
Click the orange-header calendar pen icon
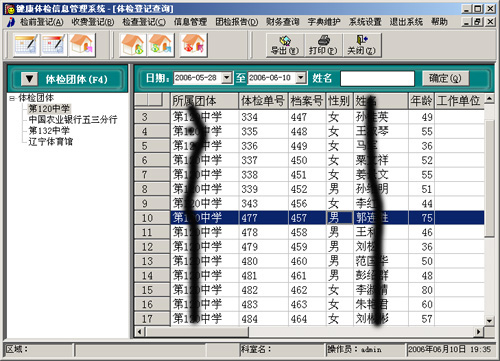[x=26, y=45]
